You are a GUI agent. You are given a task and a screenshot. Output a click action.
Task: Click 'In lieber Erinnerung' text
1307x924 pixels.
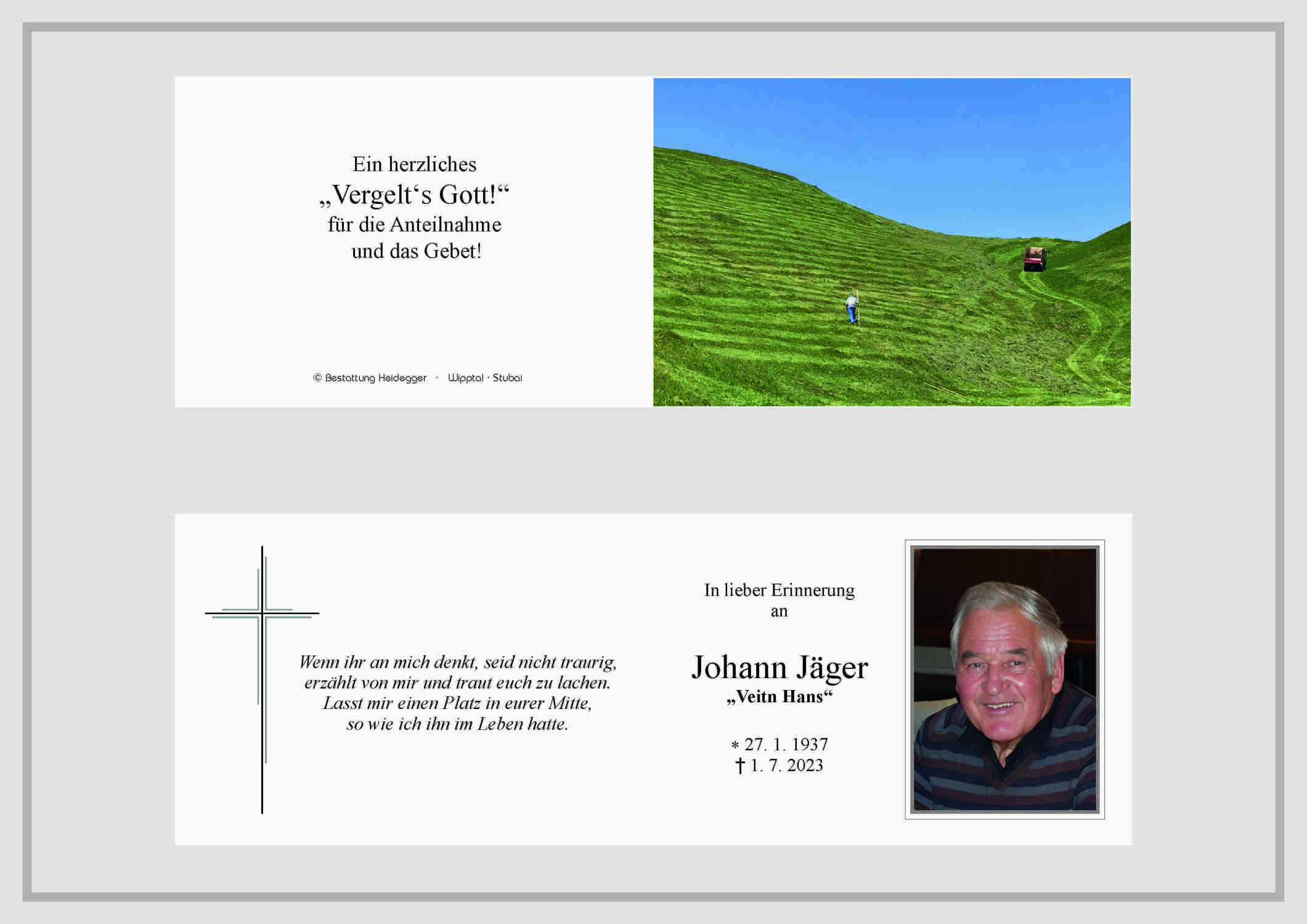point(779,590)
